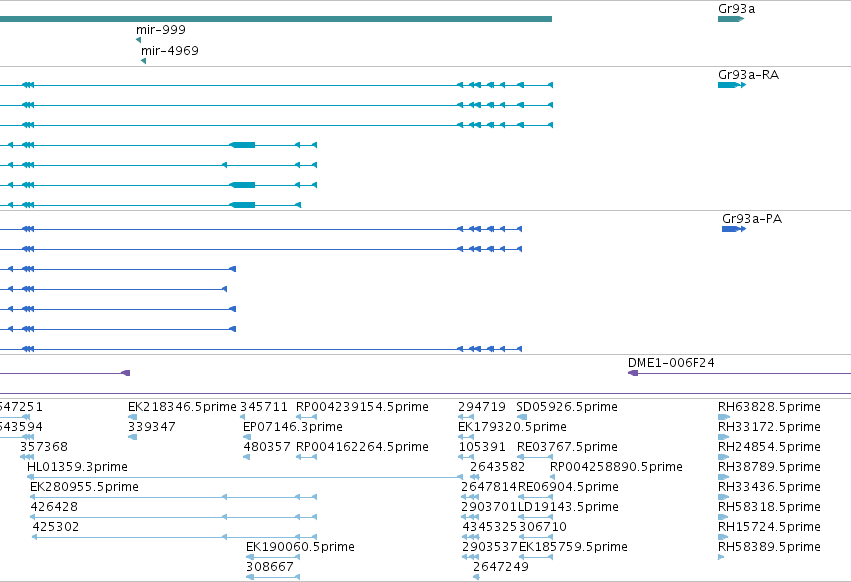
Task: Select the mir-4969 arrowhead glyph
Action: click(143, 61)
